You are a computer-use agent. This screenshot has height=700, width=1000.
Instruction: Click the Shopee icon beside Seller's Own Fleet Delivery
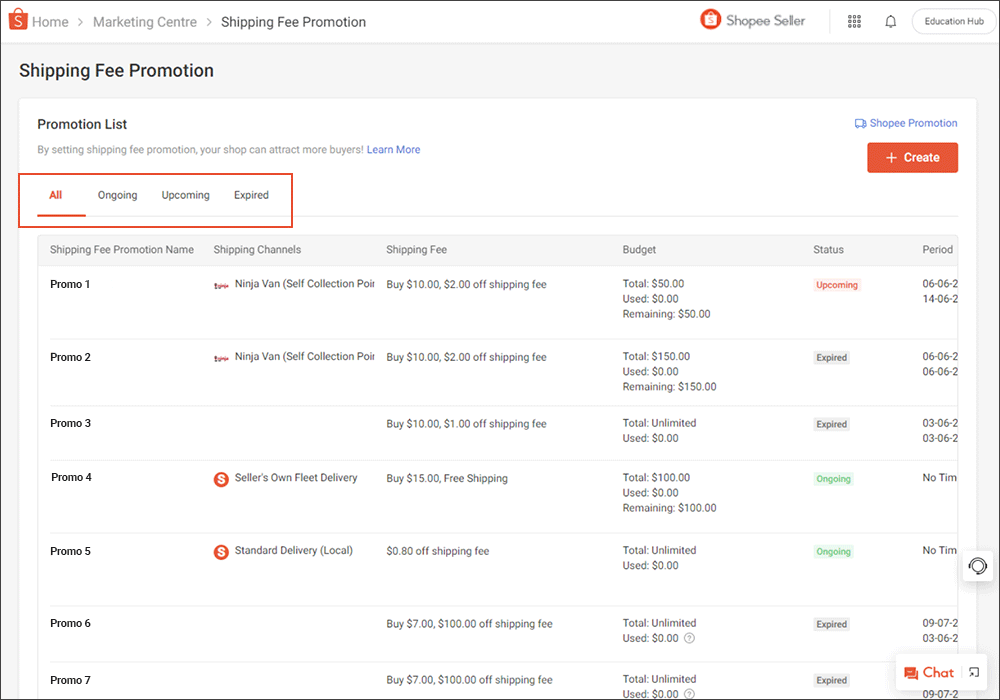(x=221, y=479)
